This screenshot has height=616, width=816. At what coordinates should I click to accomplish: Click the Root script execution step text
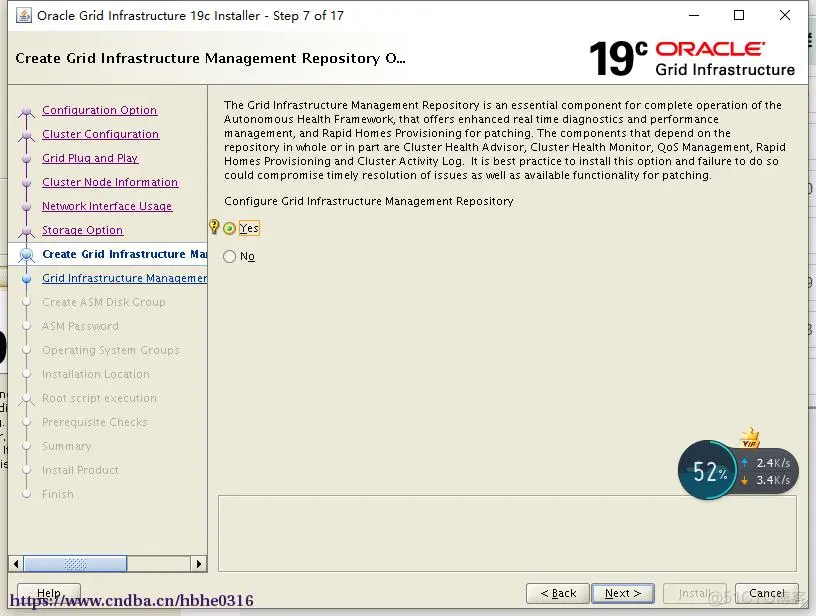(99, 398)
